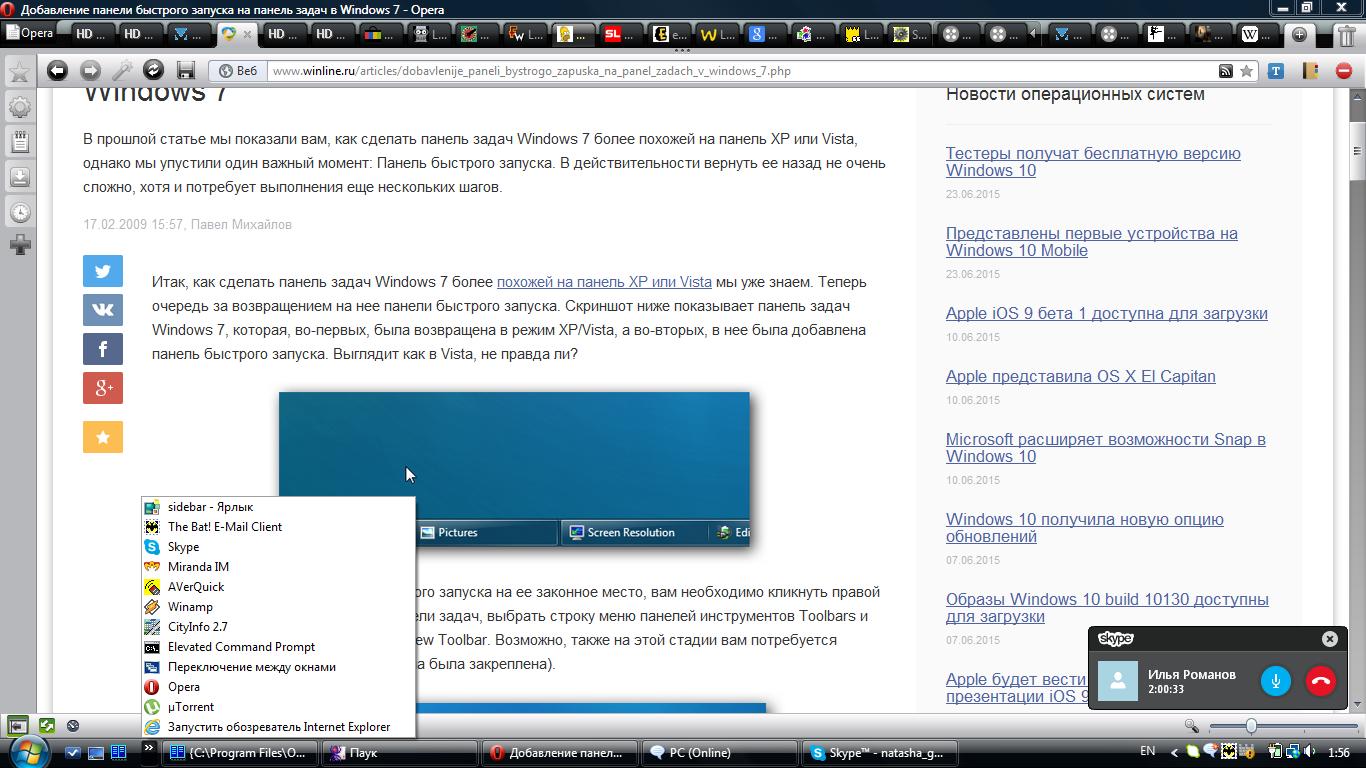Launch AVerQuick from Quick Launch menu
1366x768 pixels.
pyautogui.click(x=278, y=587)
